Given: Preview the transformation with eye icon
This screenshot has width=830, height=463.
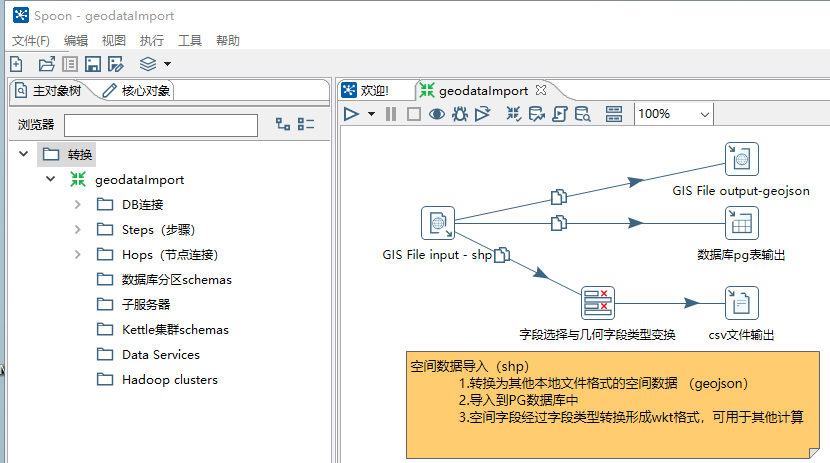Looking at the screenshot, I should tap(436, 114).
